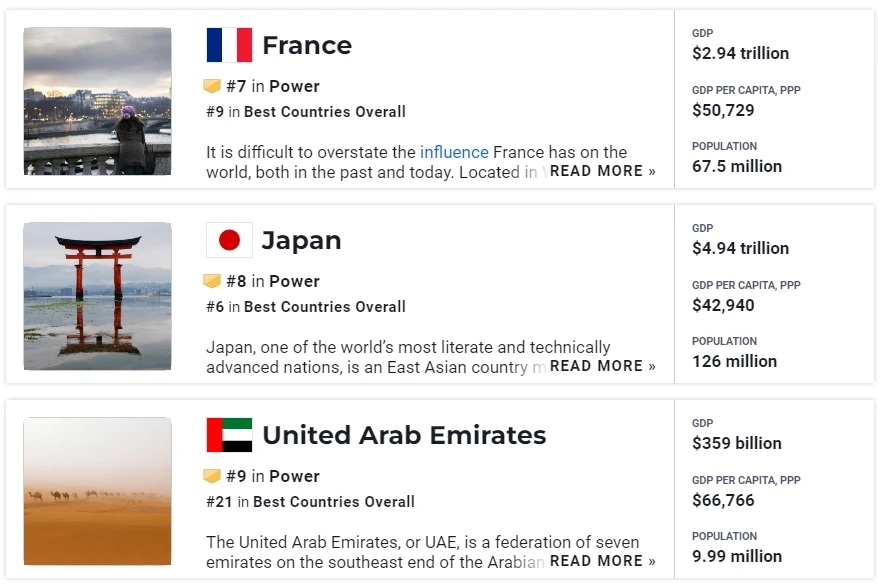Click the France flag icon
Screen dimensions: 880x585
click(229, 45)
